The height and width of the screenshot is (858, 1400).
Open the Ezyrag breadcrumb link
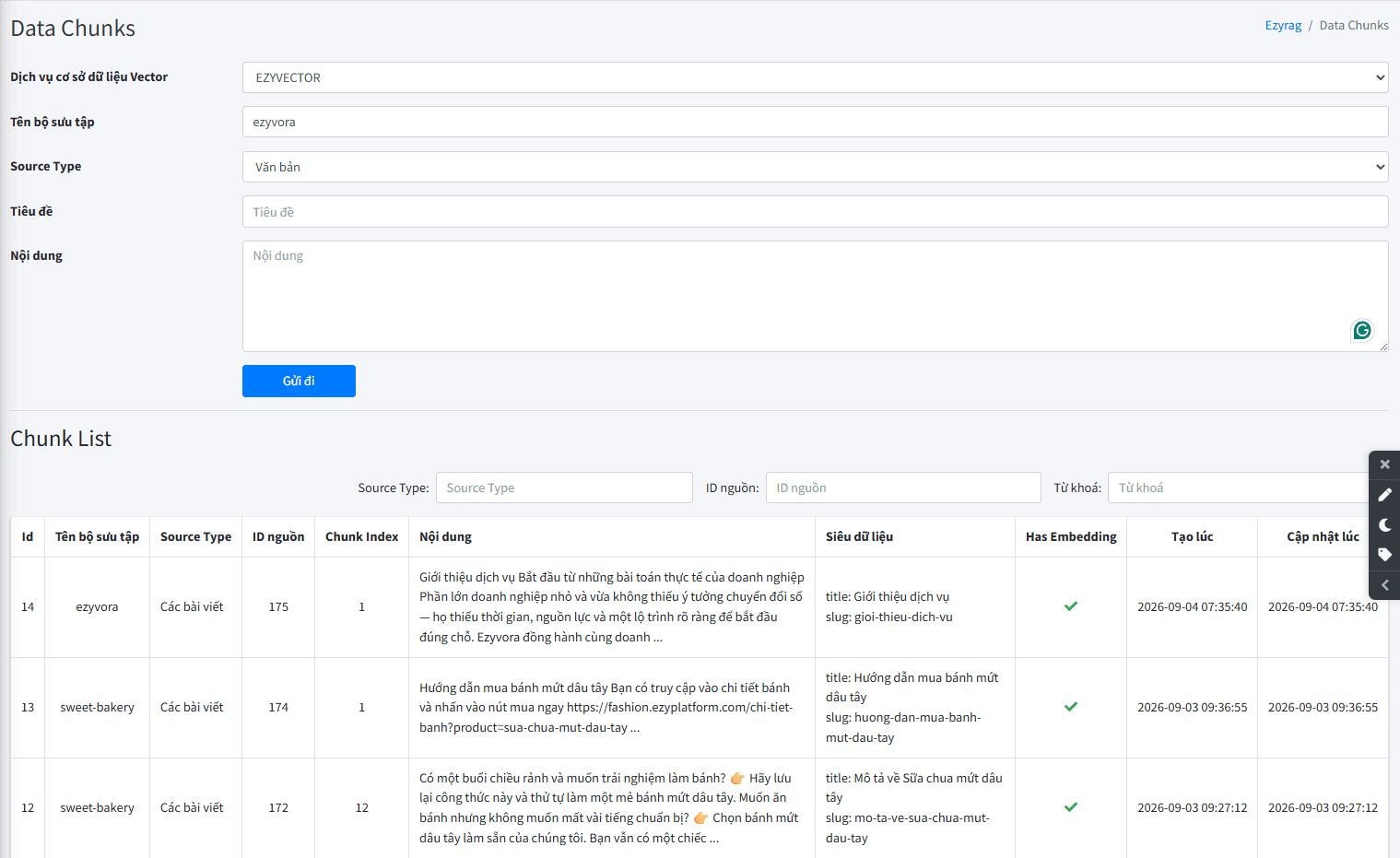(x=1283, y=26)
